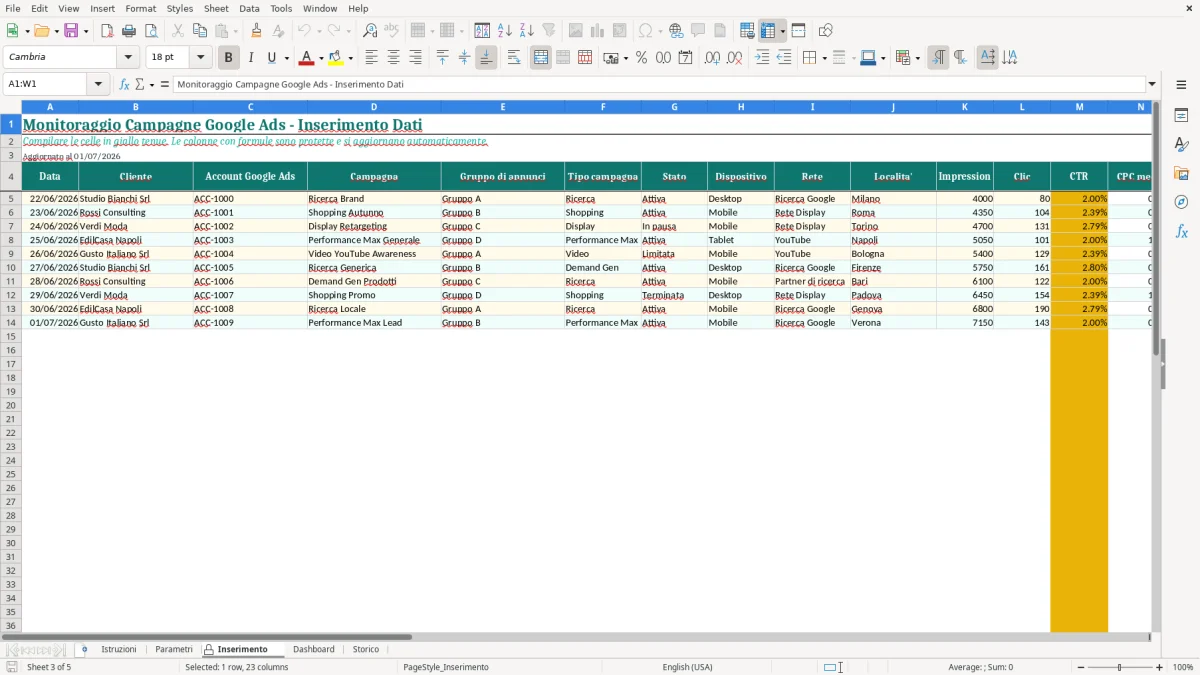Click the Draw Functions shapes icon
Viewport: 1200px width, 675px height.
[825, 31]
